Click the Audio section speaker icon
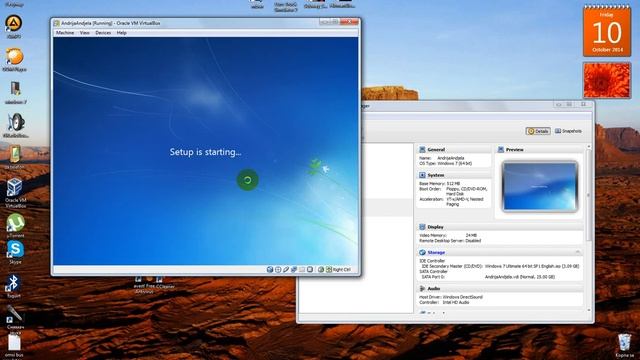Image resolution: width=640 pixels, height=360 pixels. [x=422, y=289]
